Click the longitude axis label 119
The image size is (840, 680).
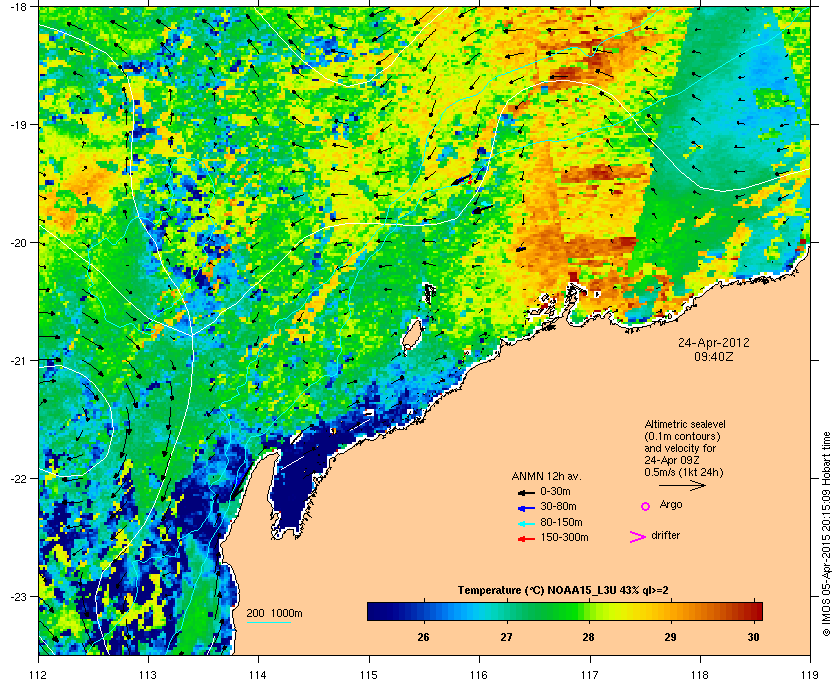[810, 675]
